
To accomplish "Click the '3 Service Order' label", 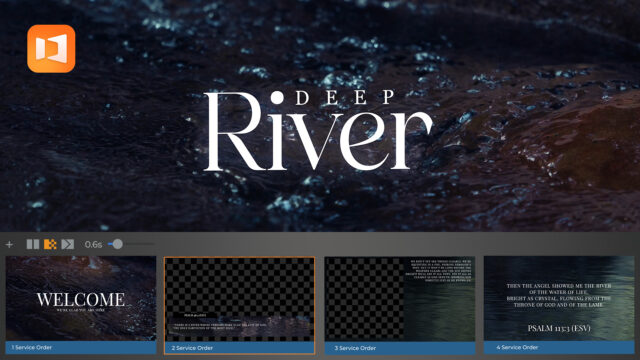I will (355, 348).
